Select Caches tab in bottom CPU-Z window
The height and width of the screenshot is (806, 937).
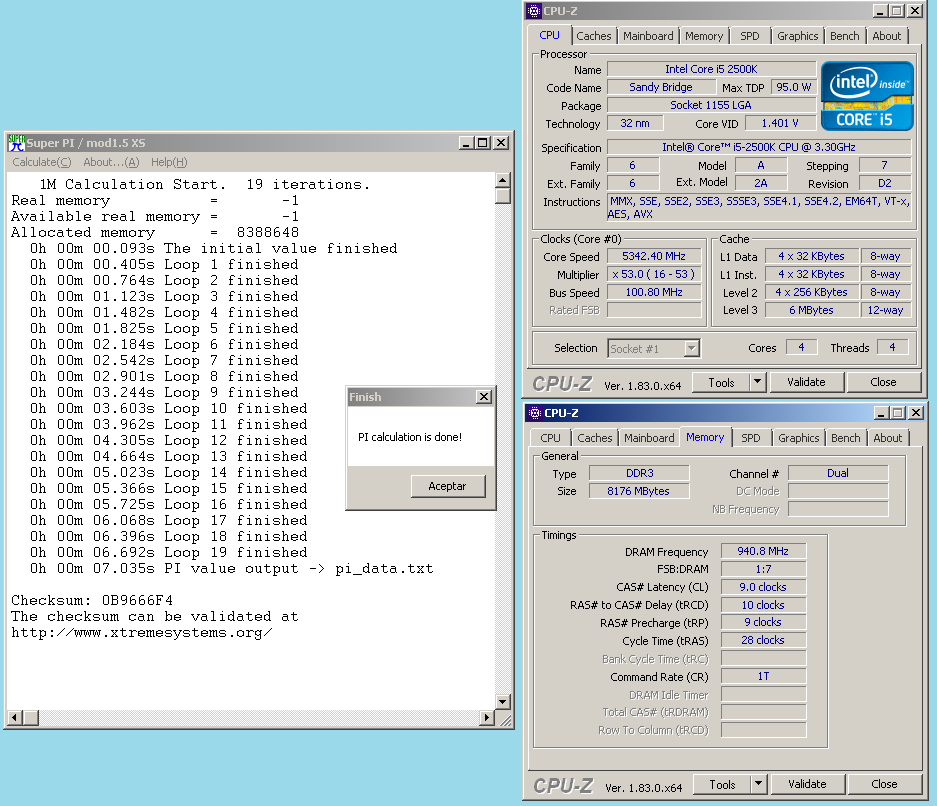[595, 438]
